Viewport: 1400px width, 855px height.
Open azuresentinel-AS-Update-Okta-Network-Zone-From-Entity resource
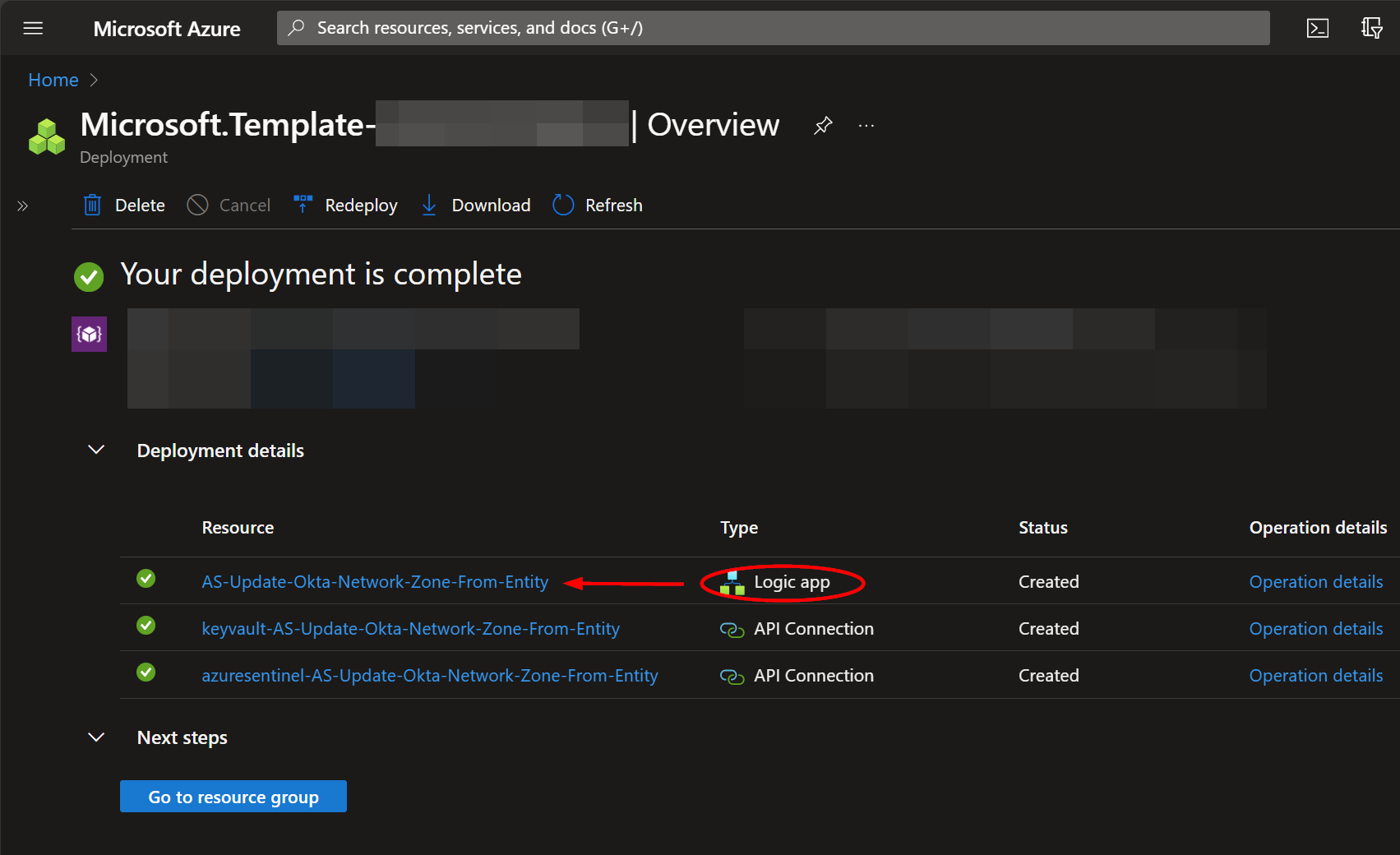430,676
